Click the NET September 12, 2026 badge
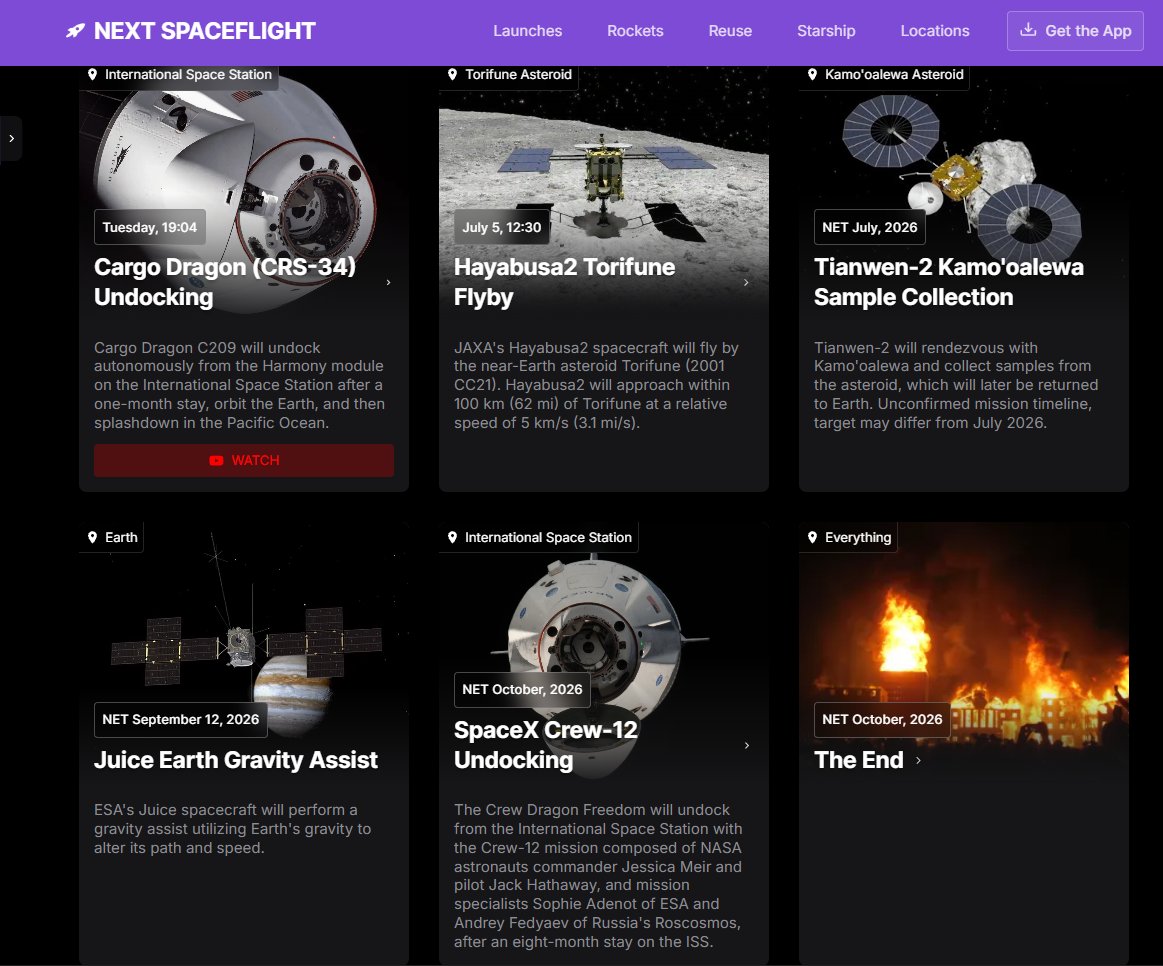Viewport: 1163px width, 966px height. 181,720
